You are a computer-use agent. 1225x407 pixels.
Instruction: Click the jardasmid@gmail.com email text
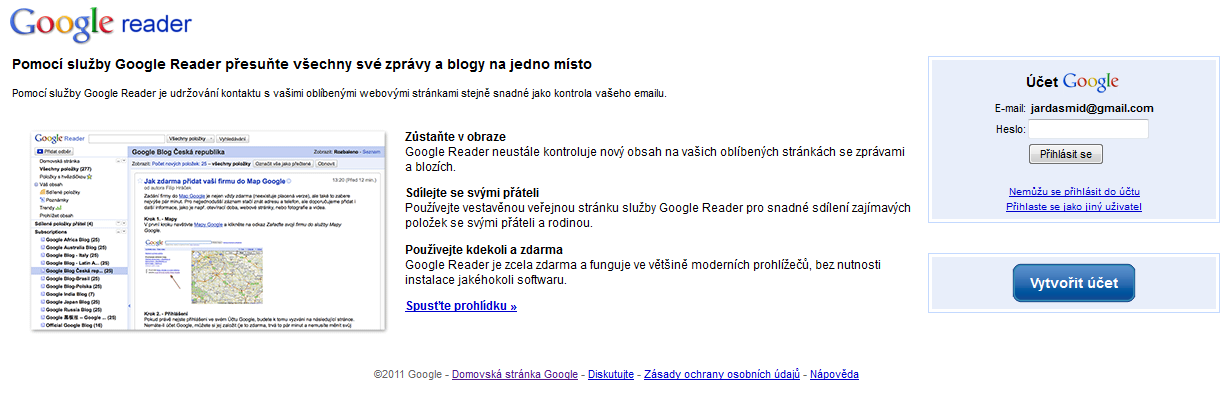point(1092,108)
